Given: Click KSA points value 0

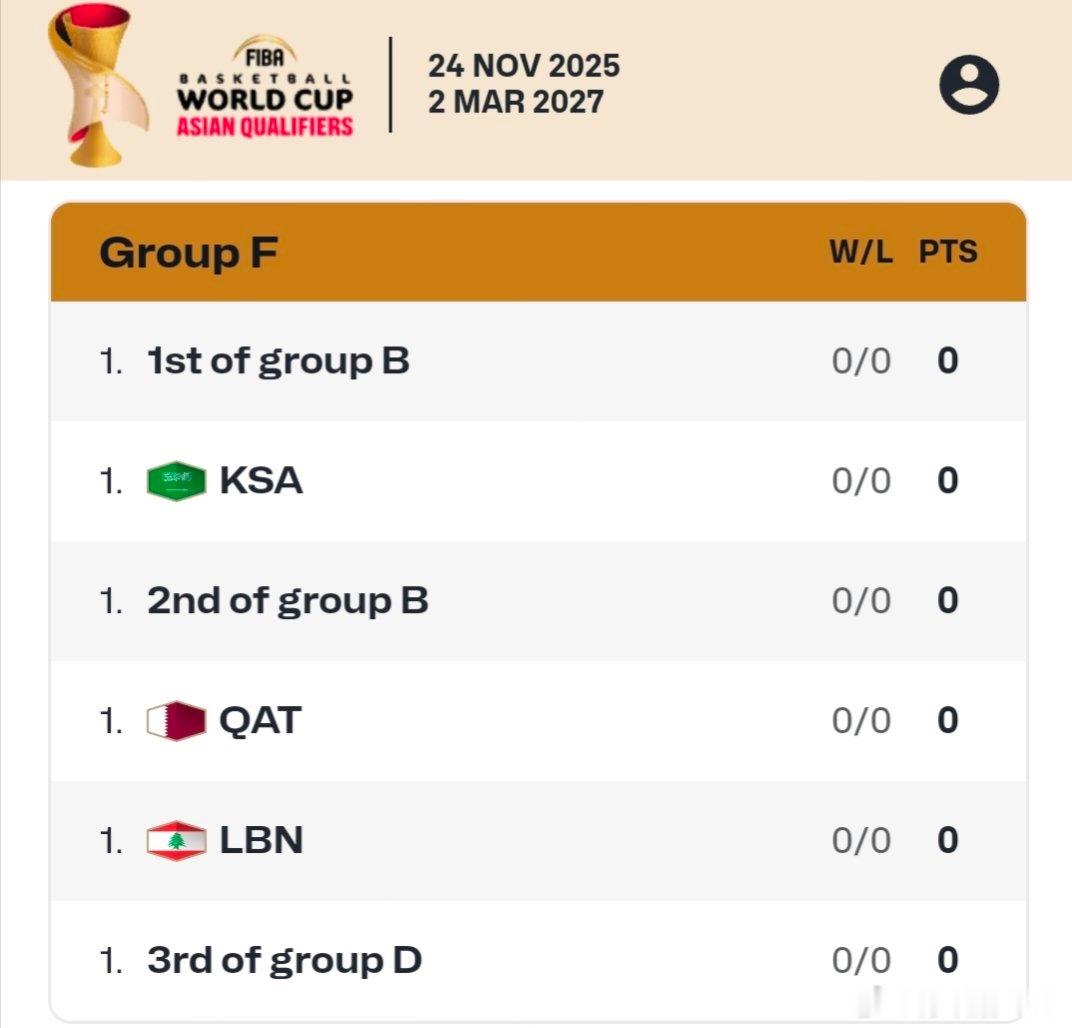Looking at the screenshot, I should coord(948,481).
